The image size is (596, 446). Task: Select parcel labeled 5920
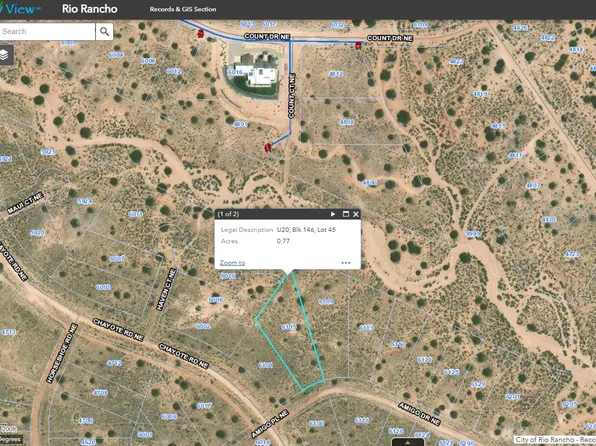click(x=37, y=233)
